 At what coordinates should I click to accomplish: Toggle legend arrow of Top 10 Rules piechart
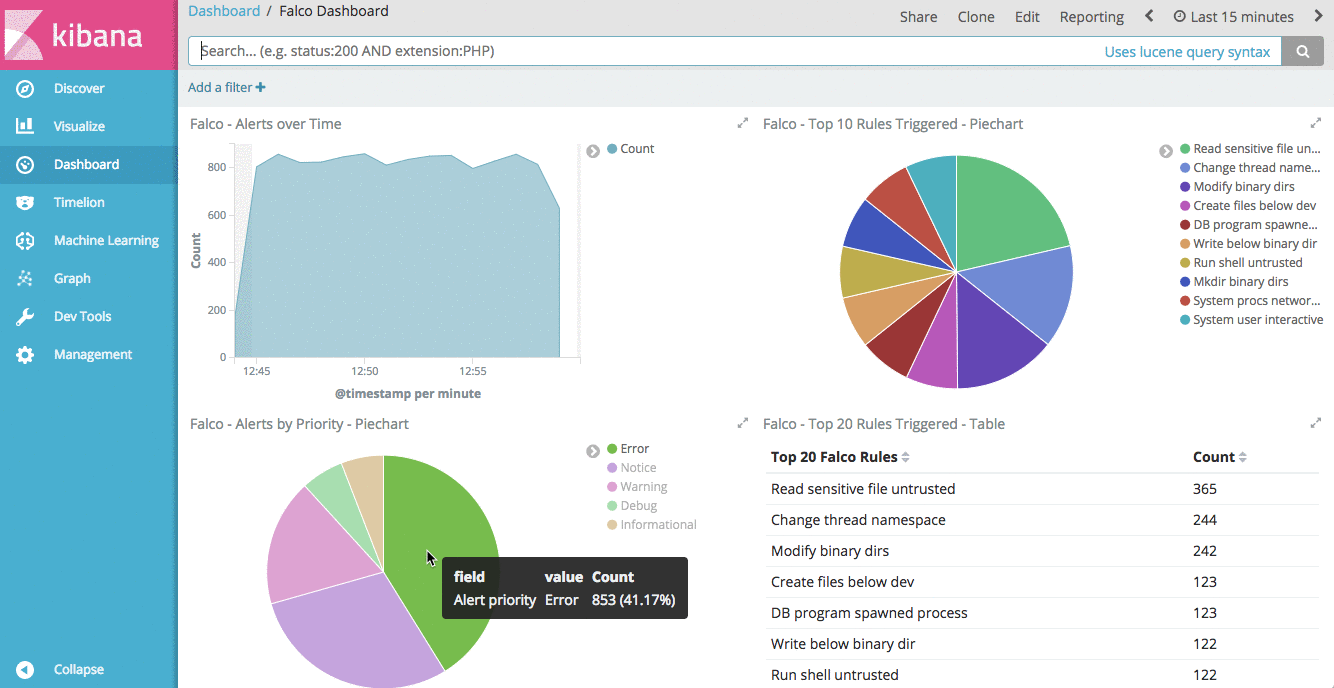(1166, 151)
